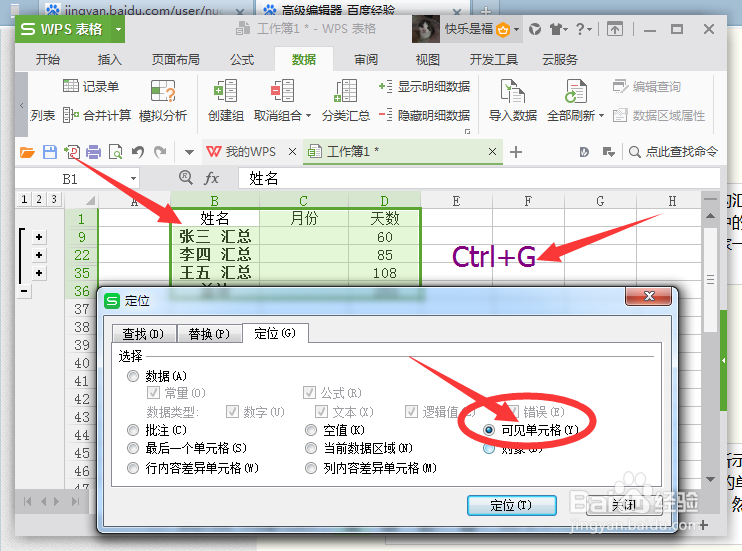
Task: Click the printer icon in quick toolbar
Action: click(93, 152)
